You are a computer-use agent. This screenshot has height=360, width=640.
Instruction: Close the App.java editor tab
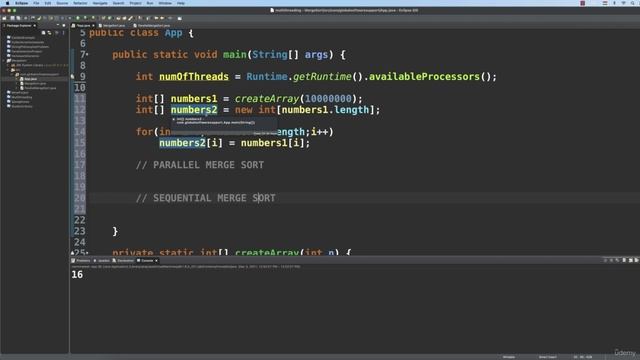coord(93,25)
